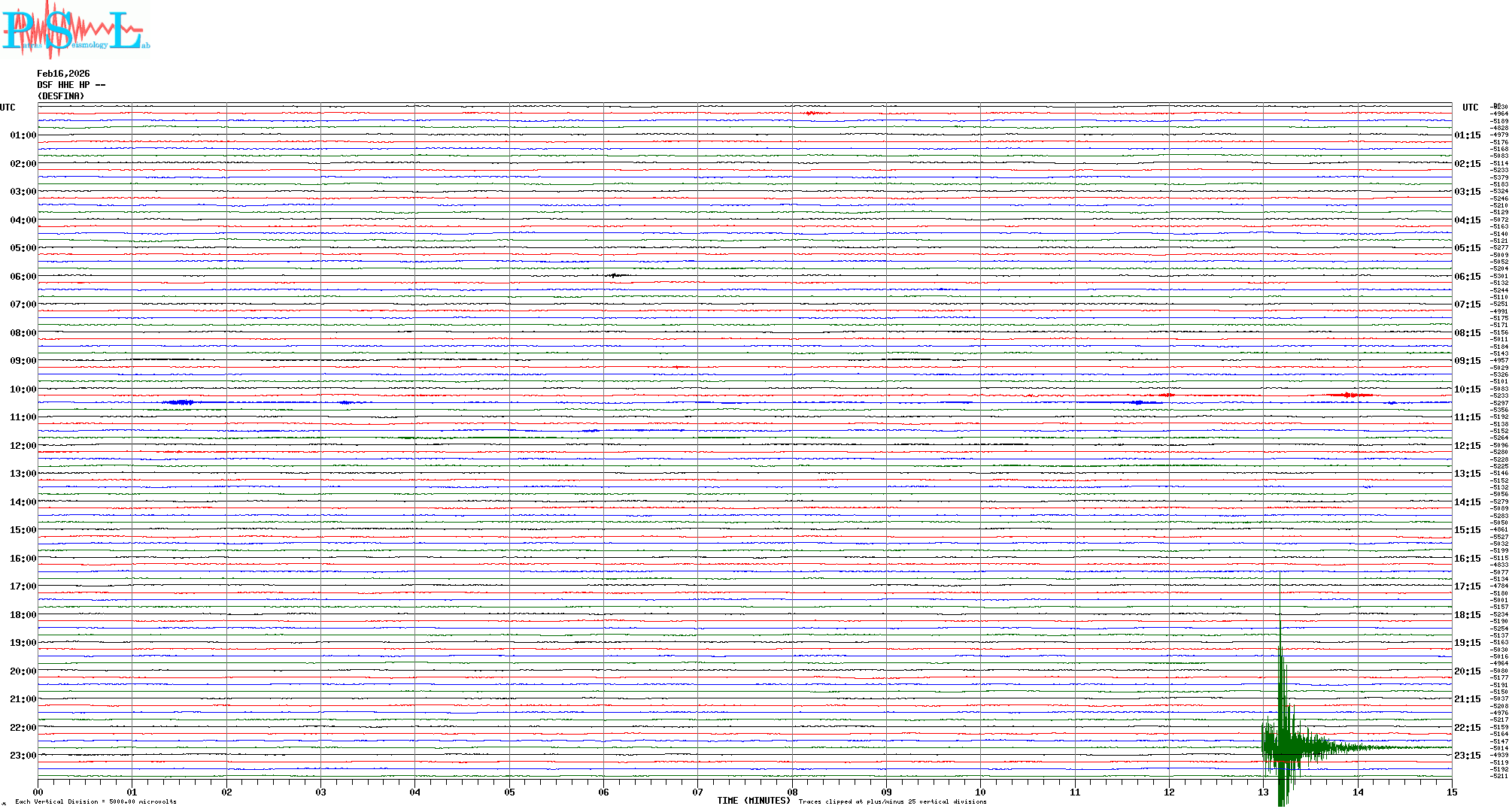The image size is (1512, 812).
Task: Select the 12:00 hour label on left
Action: 23,446
